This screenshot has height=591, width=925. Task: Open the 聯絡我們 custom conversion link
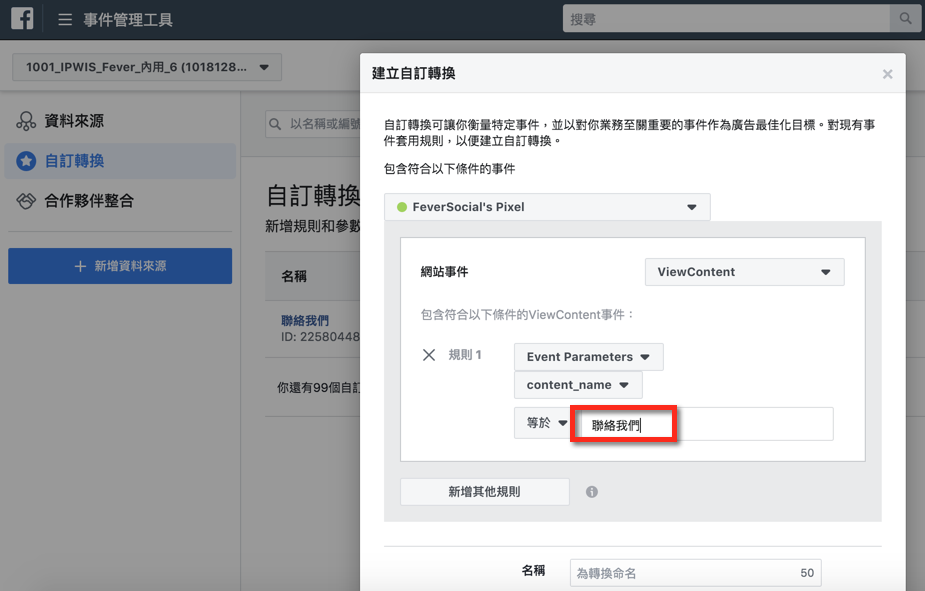(305, 321)
